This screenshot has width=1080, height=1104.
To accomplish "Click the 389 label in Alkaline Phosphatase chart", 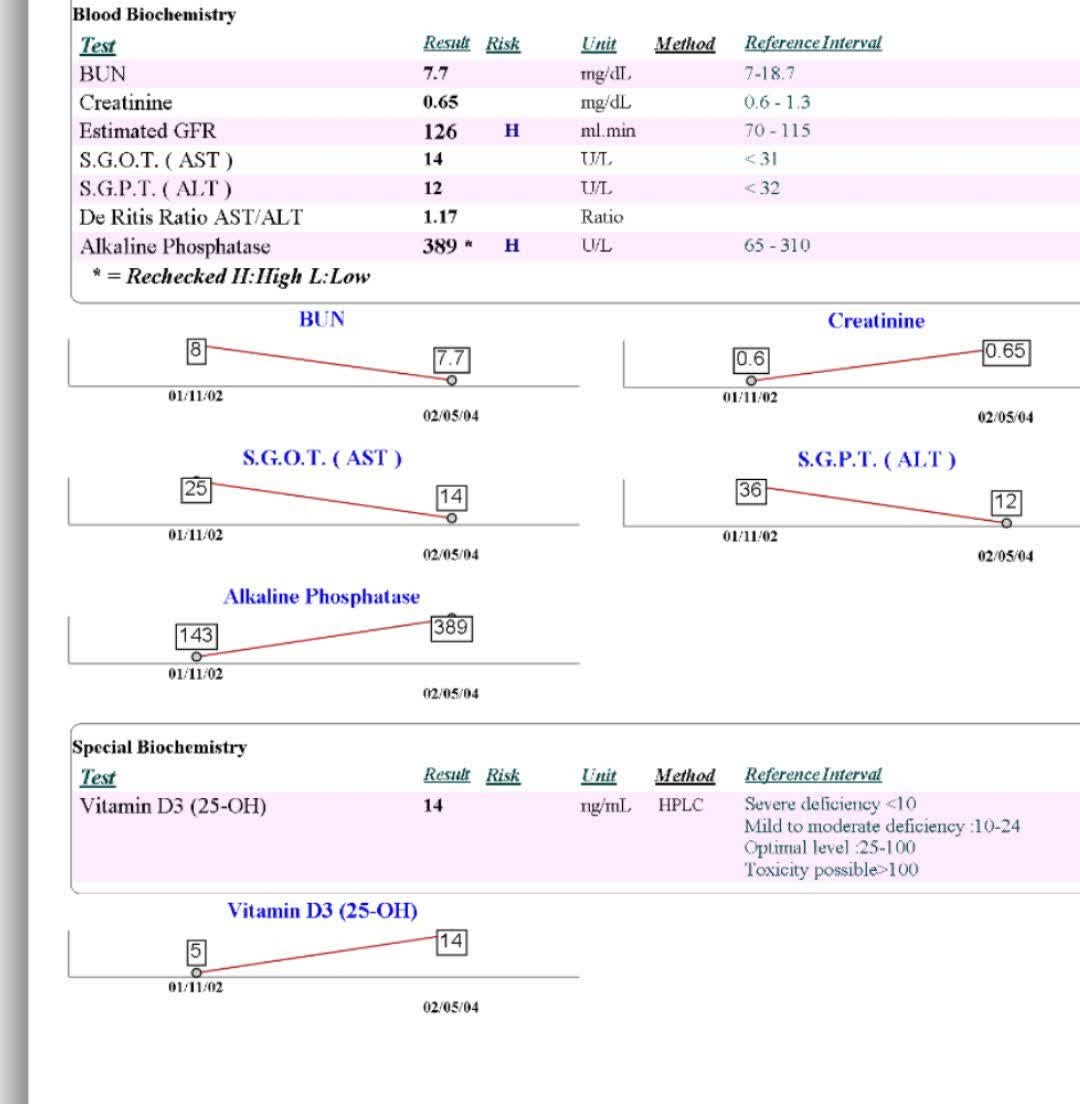I will [451, 628].
